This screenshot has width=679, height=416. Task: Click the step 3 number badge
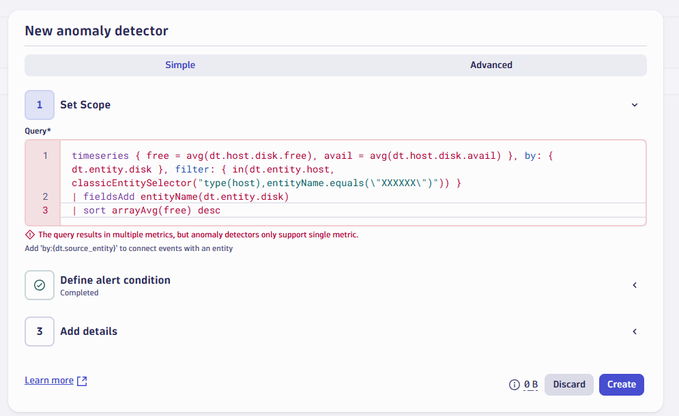coord(39,331)
